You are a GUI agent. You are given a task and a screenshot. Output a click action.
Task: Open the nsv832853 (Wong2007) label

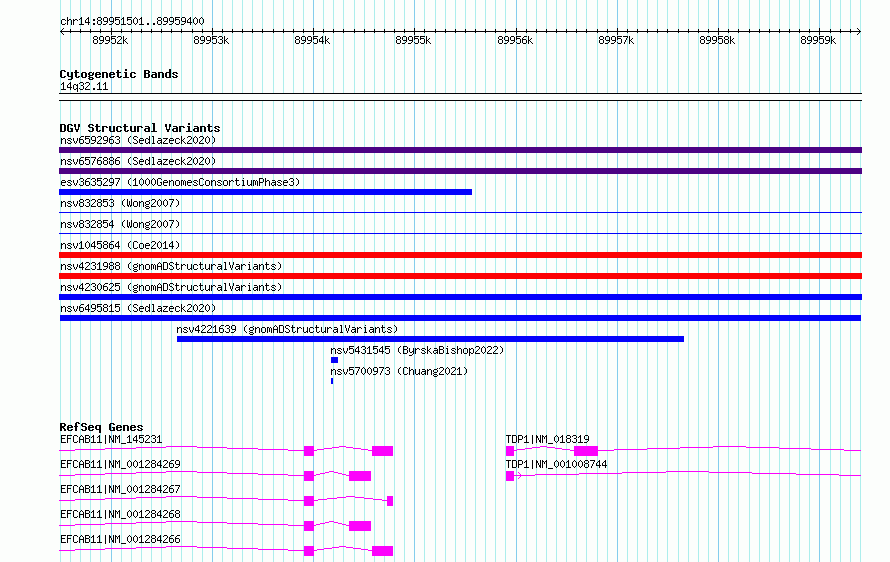(120, 203)
